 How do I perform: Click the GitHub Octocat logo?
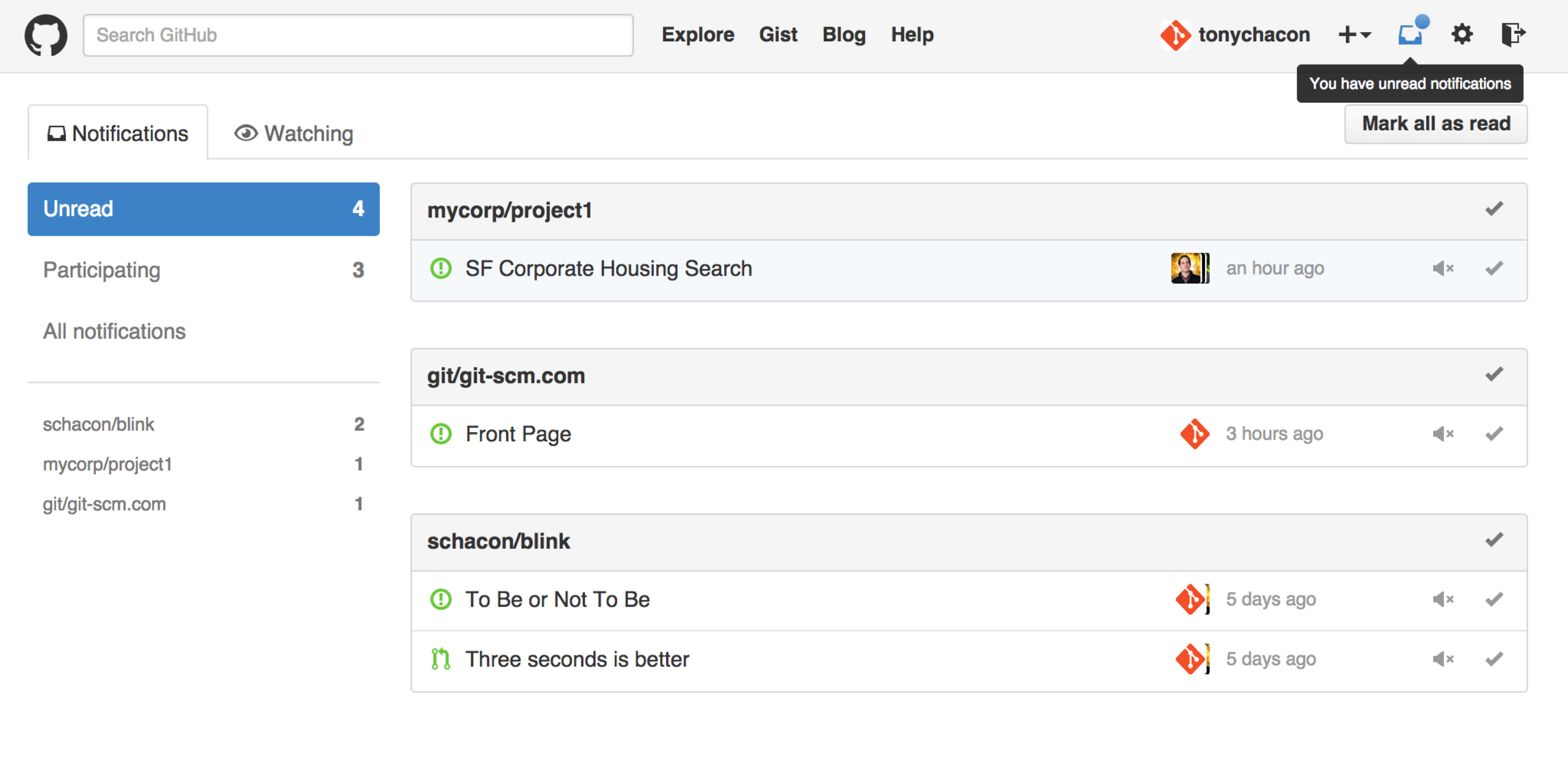[x=46, y=35]
